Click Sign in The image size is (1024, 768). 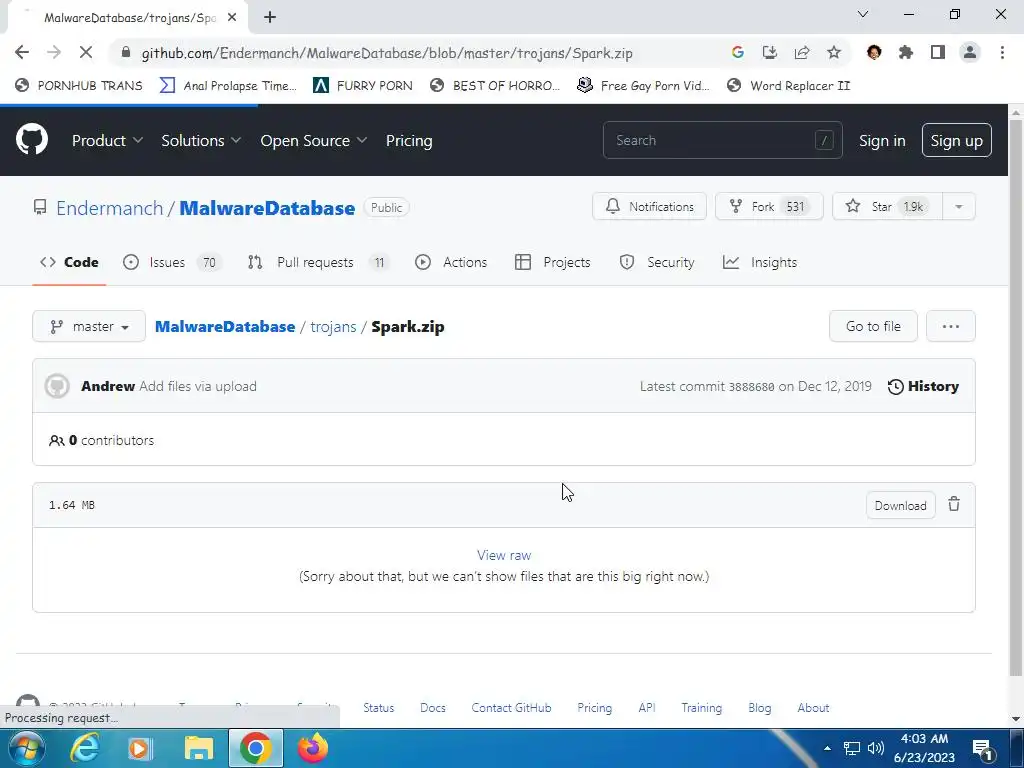coord(882,140)
